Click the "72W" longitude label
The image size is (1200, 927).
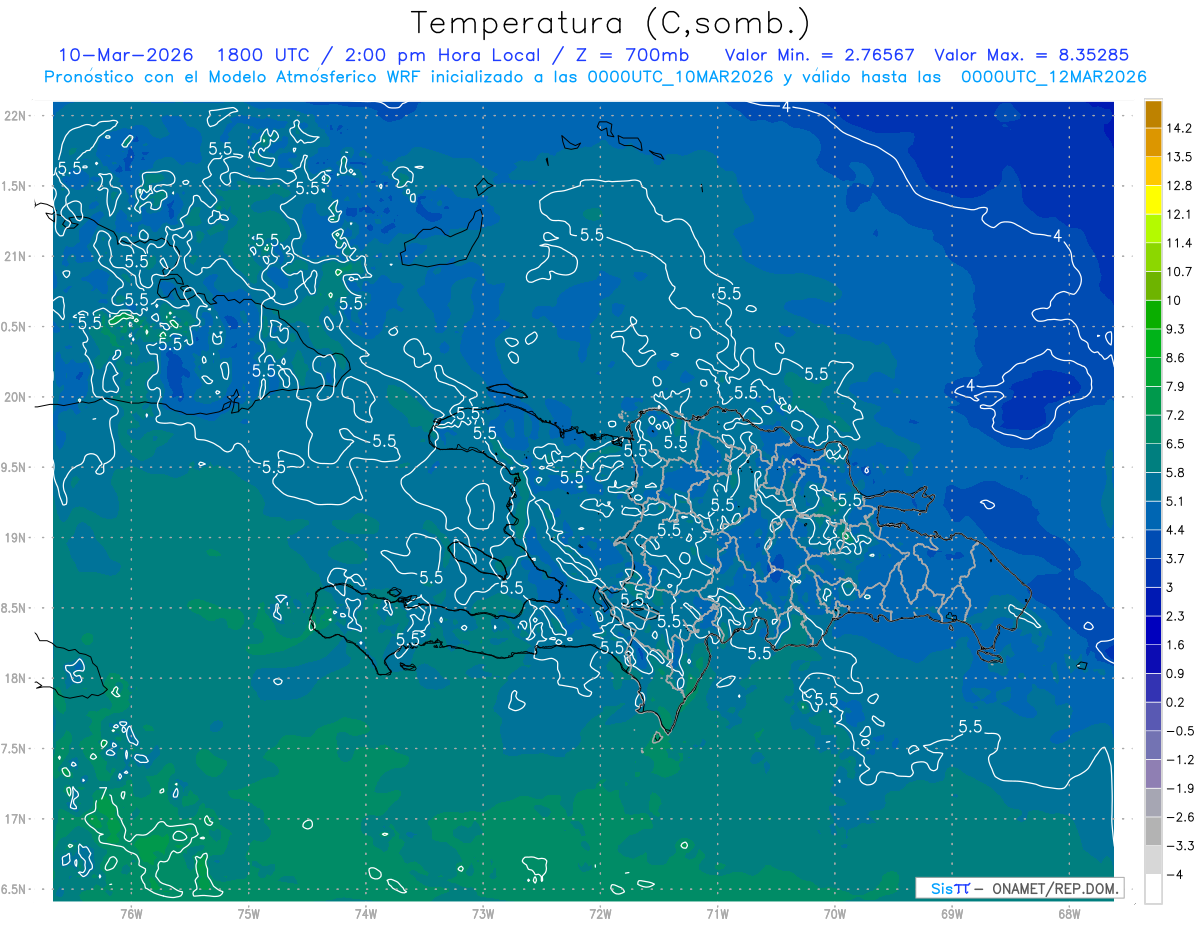click(600, 913)
